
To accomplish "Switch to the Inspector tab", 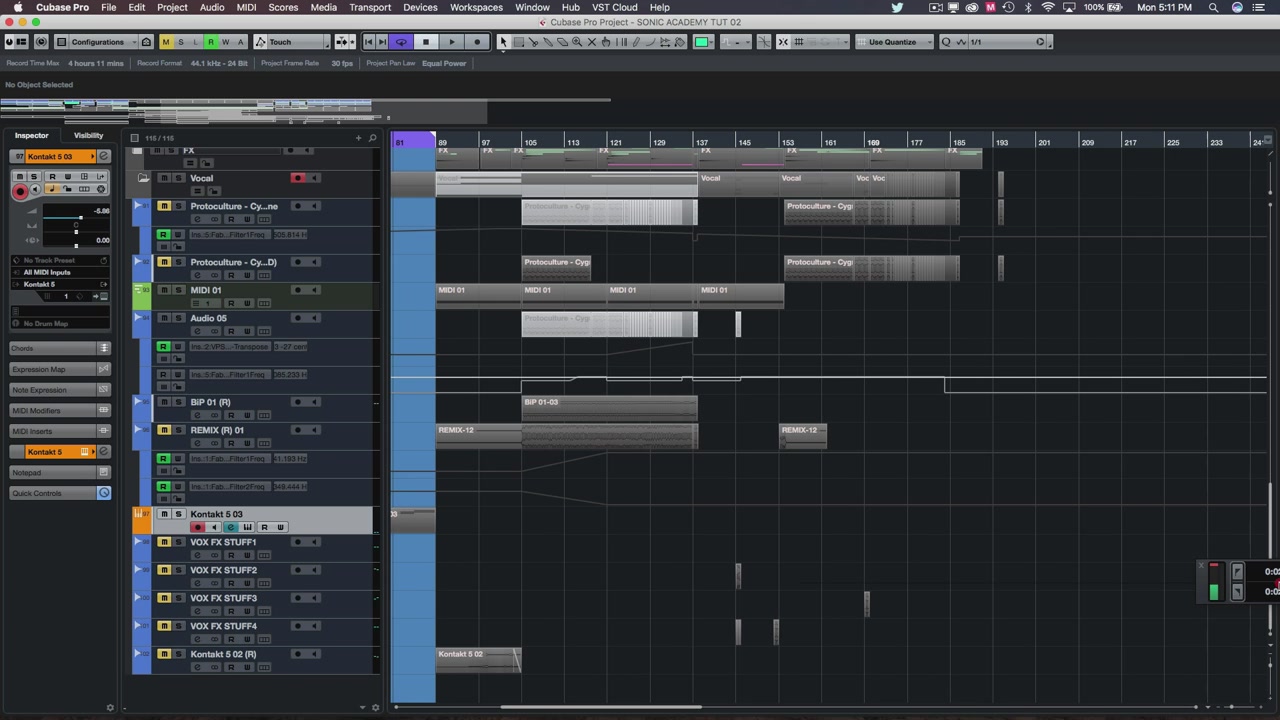I will [31, 135].
